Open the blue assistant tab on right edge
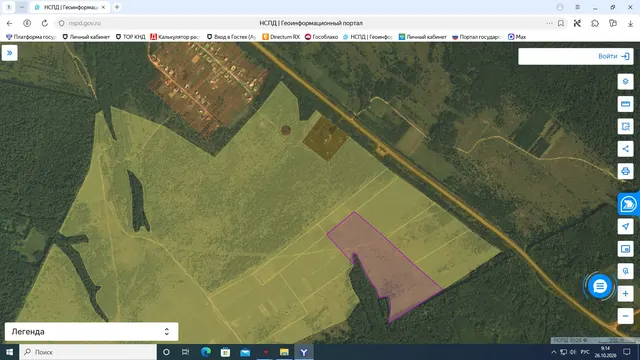This screenshot has height=360, width=640. 629,204
